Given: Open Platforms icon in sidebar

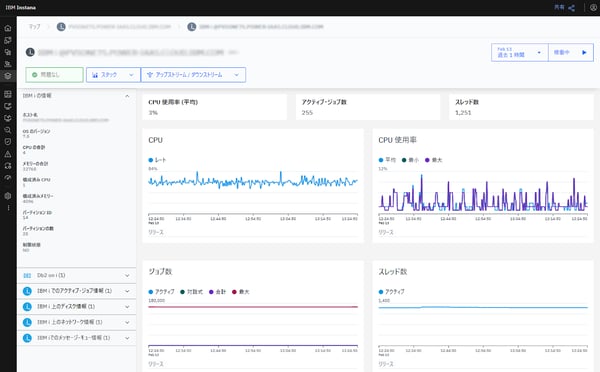Looking at the screenshot, I should (8, 64).
